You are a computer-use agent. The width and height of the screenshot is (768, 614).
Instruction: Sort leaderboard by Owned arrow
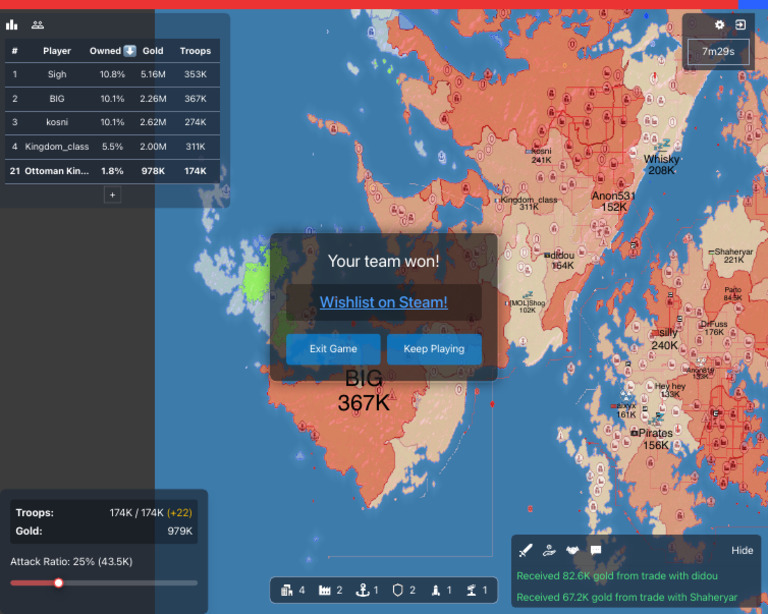pos(130,51)
